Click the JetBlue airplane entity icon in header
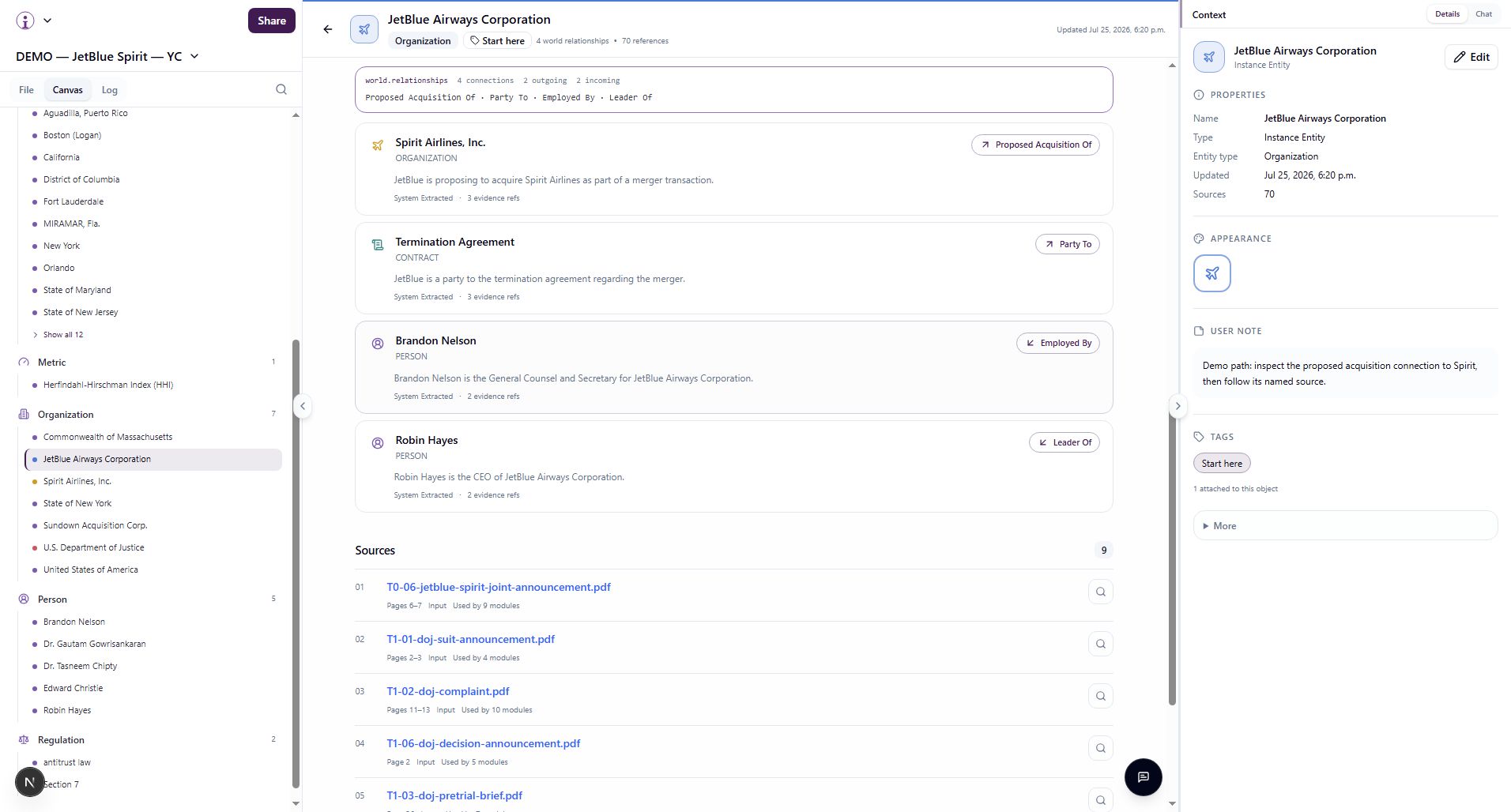This screenshot has width=1511, height=812. pos(364,29)
